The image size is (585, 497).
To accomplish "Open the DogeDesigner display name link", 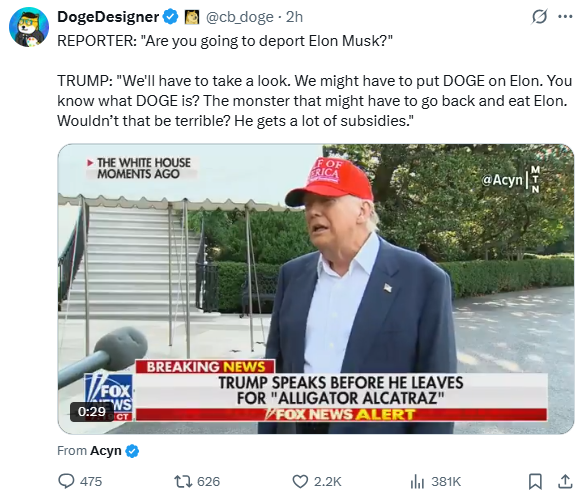I will [x=108, y=17].
